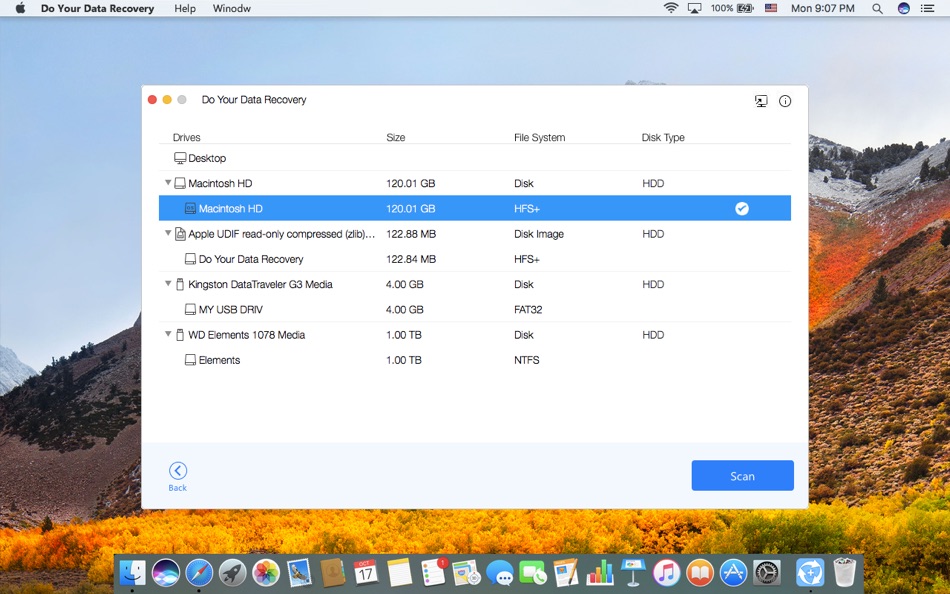Launch Siri from the dock

[165, 572]
